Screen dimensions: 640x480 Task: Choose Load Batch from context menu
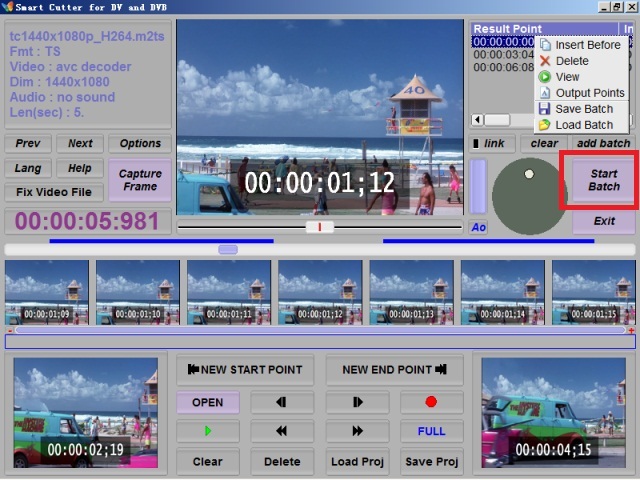tap(584, 125)
